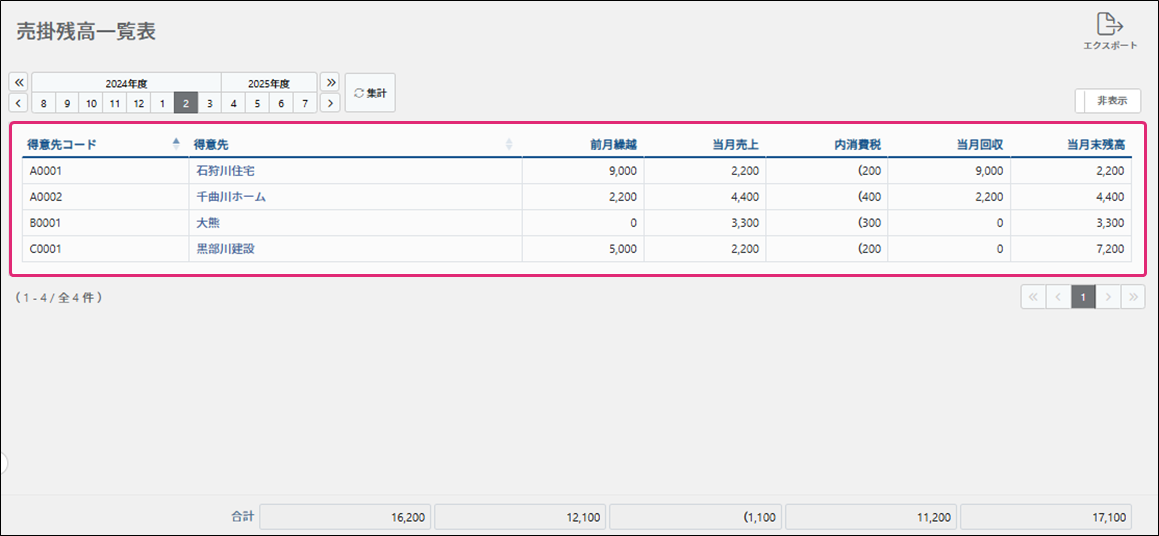Advance one month with single-right arrow

click(330, 103)
